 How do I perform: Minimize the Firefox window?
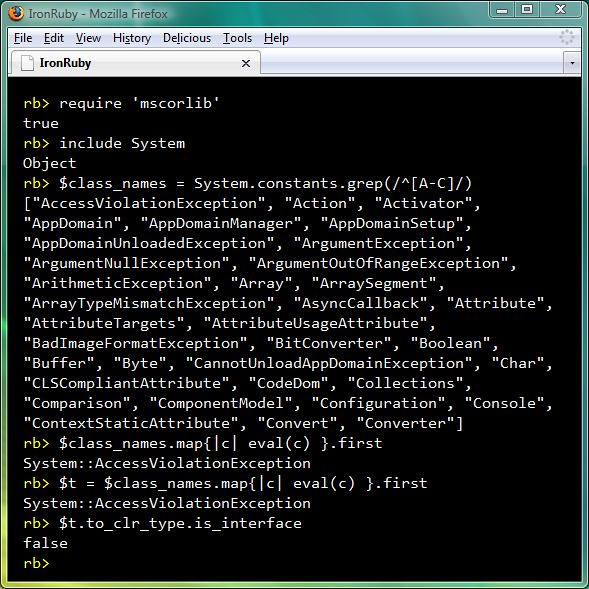(x=502, y=10)
